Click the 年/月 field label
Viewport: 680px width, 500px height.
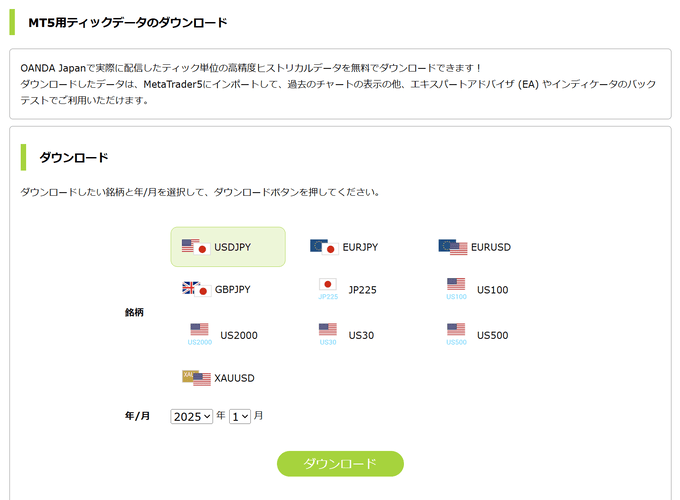[137, 416]
